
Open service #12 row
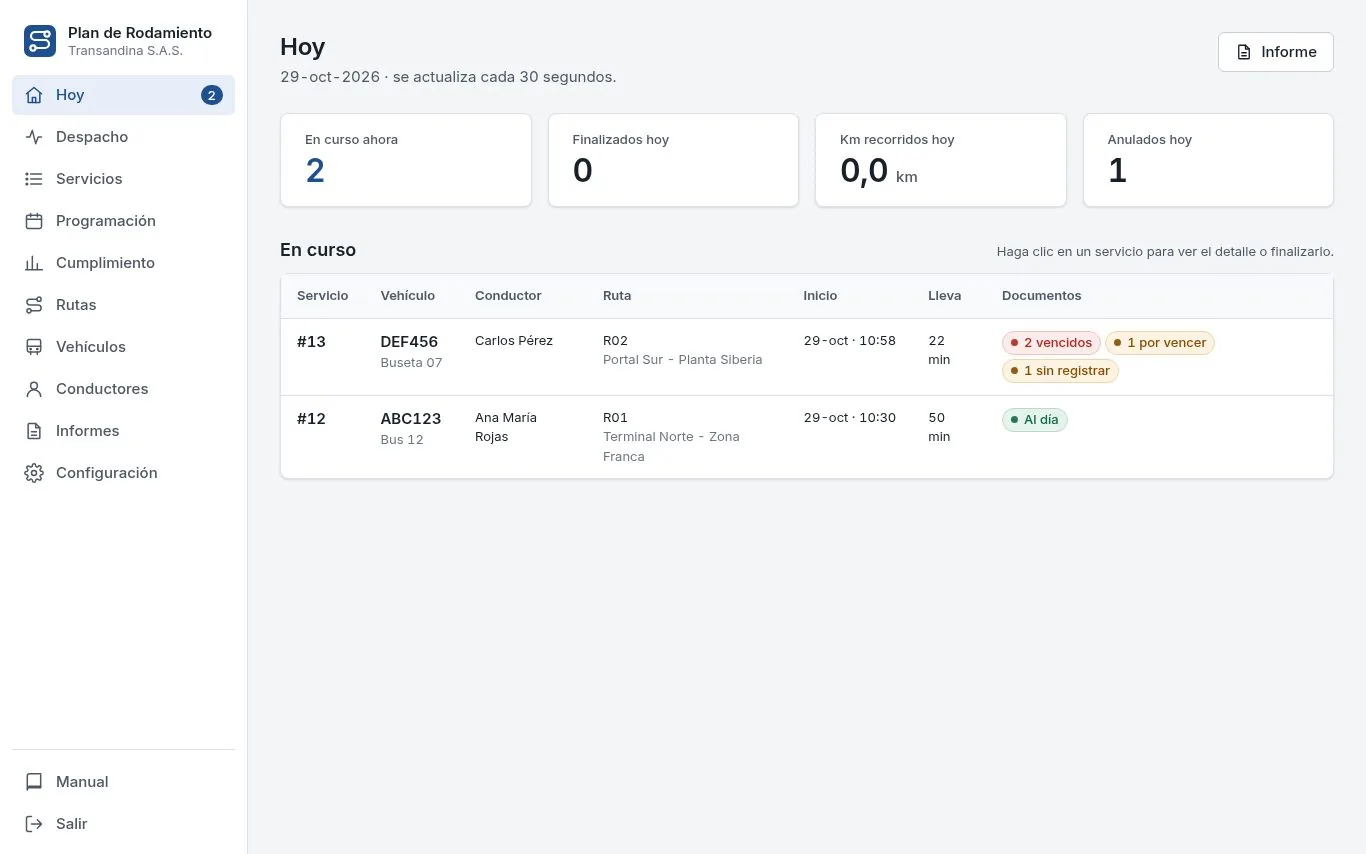click(807, 437)
